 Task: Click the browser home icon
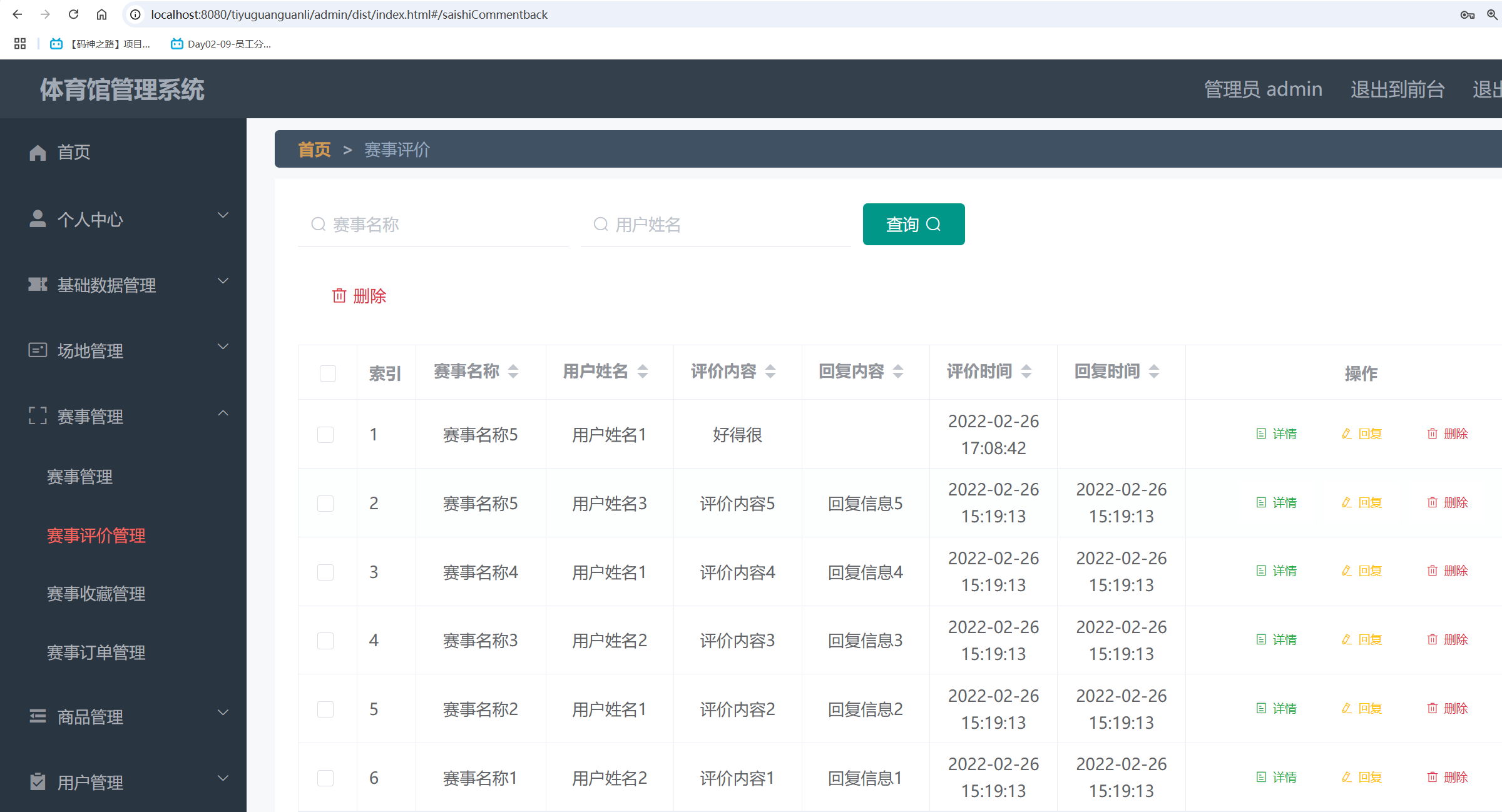101,14
